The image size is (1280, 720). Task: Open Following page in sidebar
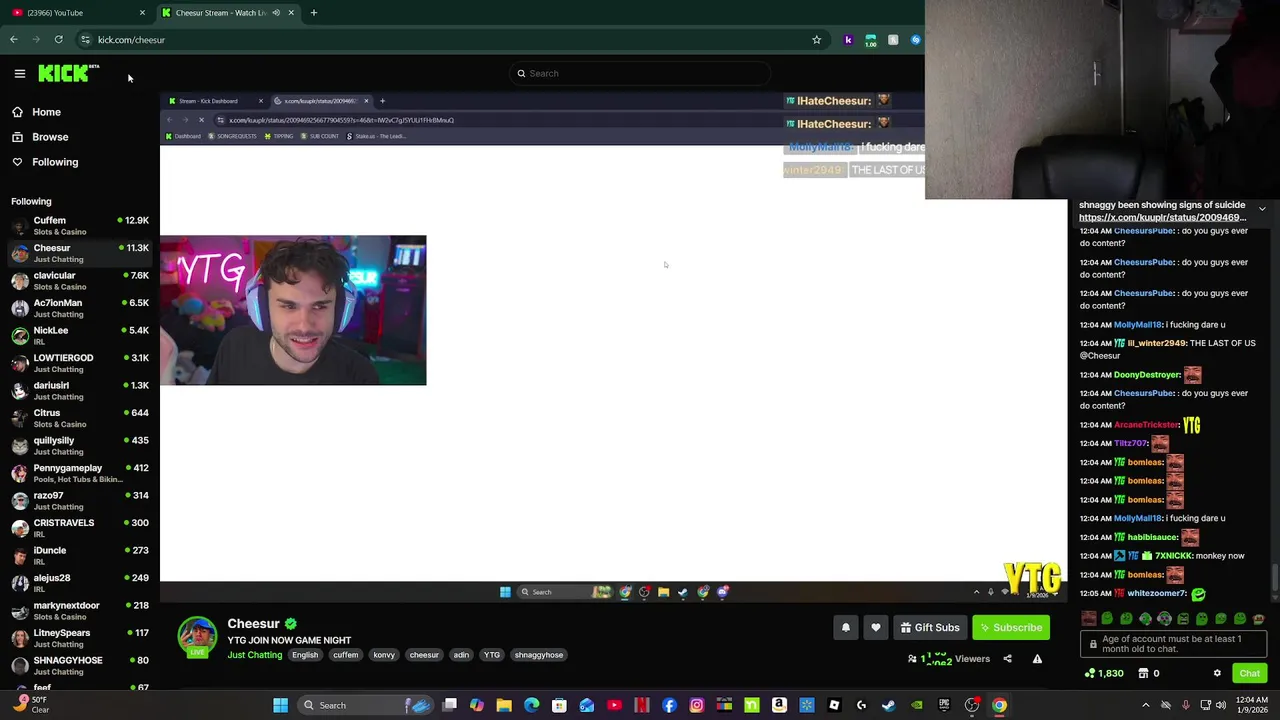[80, 162]
